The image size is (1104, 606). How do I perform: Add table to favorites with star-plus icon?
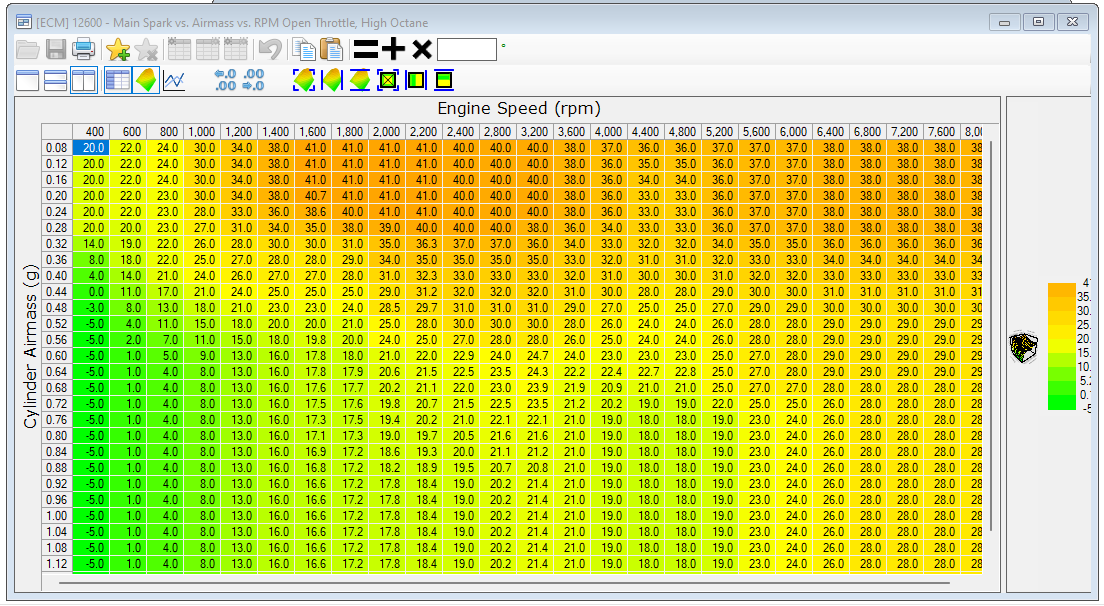pos(118,49)
